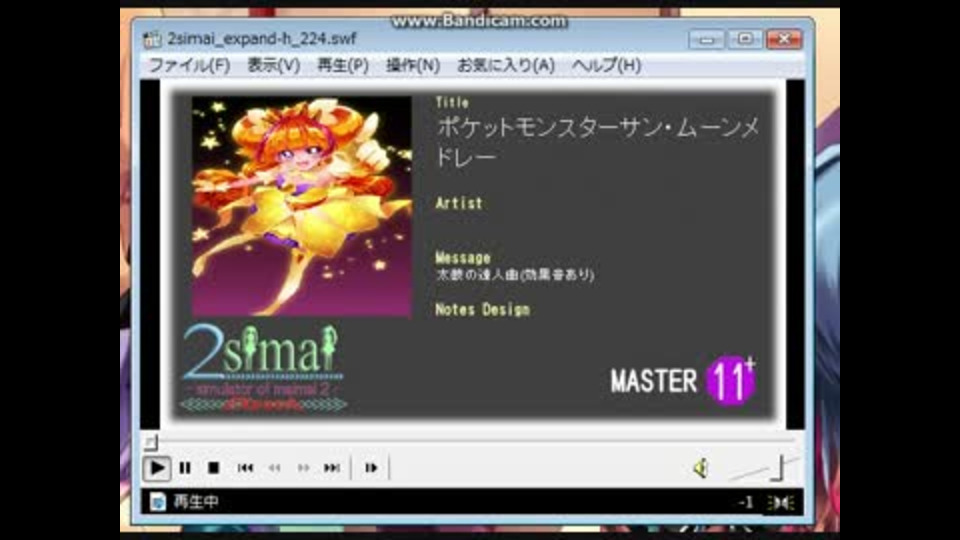Pause the playback
This screenshot has width=960, height=540.
(185, 468)
